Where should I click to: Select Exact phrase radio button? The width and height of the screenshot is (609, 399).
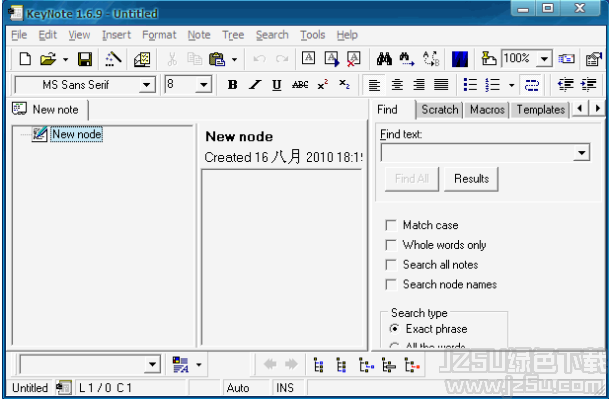pyautogui.click(x=394, y=329)
